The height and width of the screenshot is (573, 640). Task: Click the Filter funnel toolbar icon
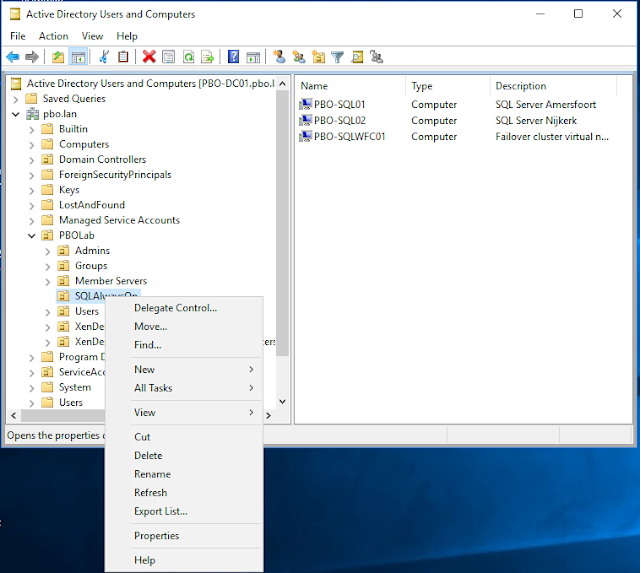click(x=338, y=57)
